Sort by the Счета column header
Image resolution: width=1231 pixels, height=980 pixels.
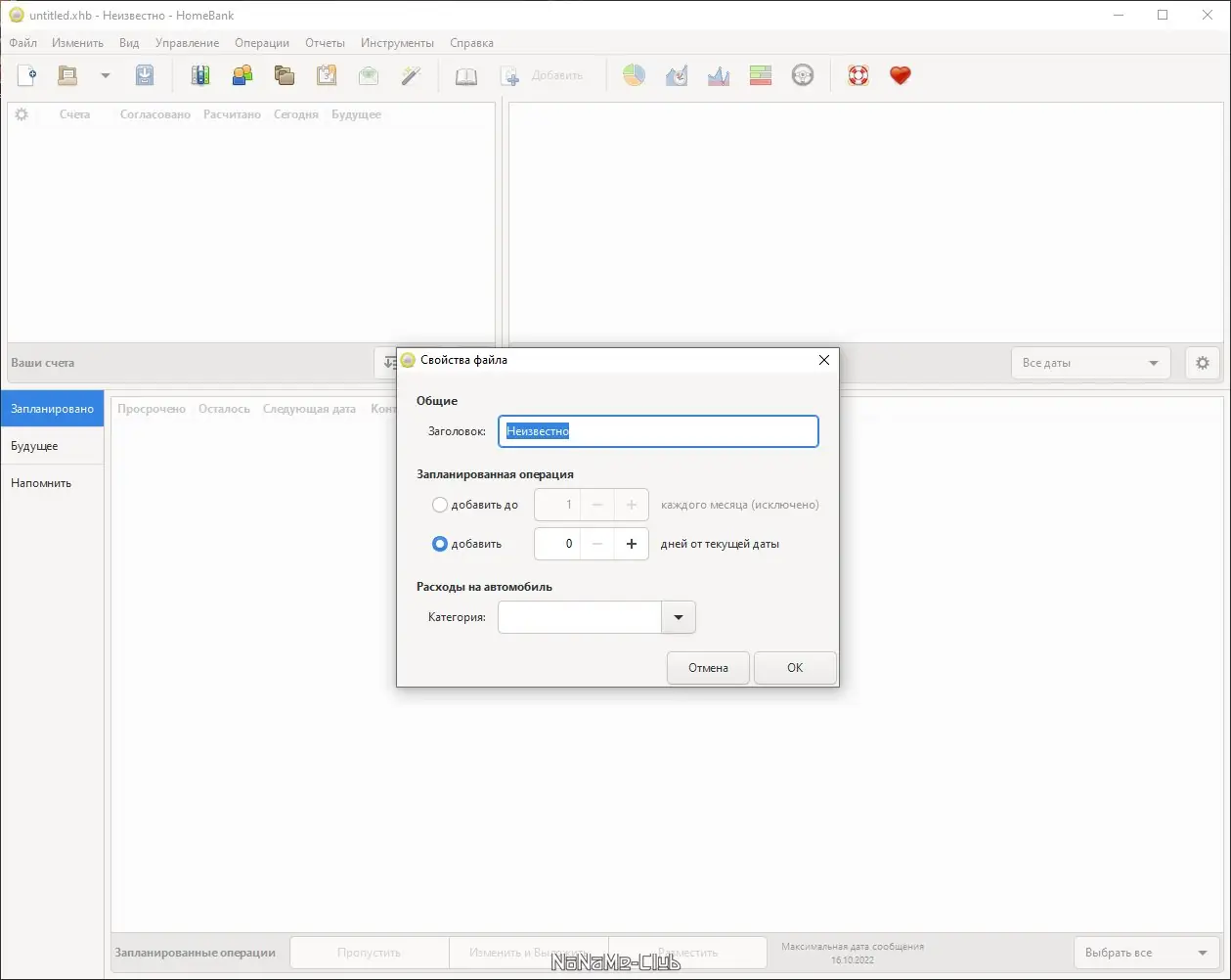[x=74, y=114]
